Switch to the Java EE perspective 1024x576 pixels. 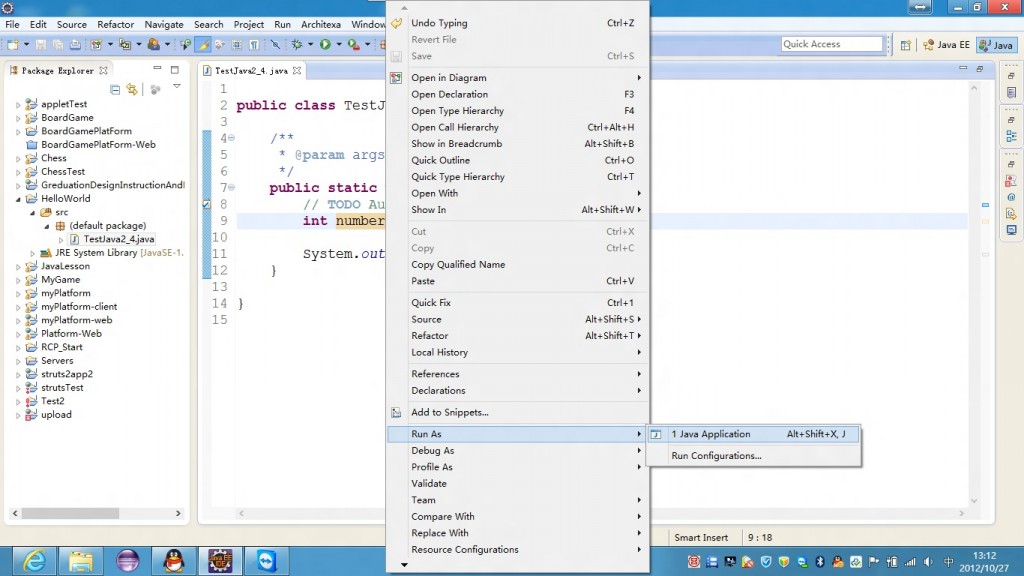point(945,45)
